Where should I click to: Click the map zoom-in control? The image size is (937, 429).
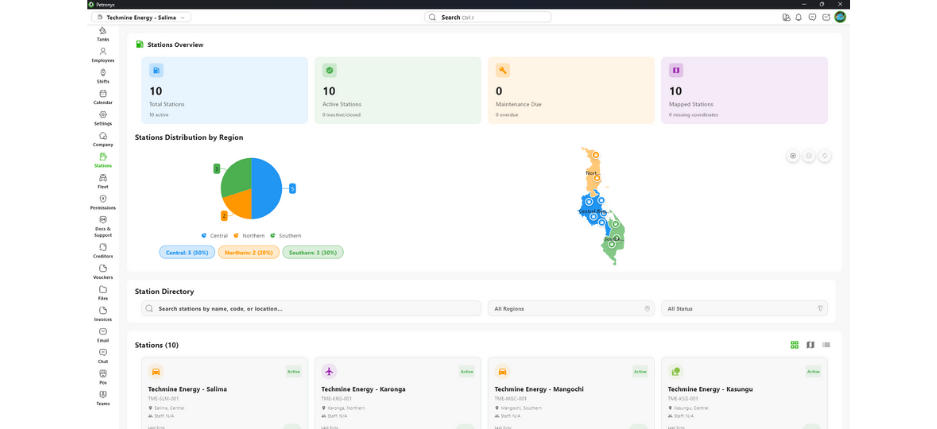793,156
